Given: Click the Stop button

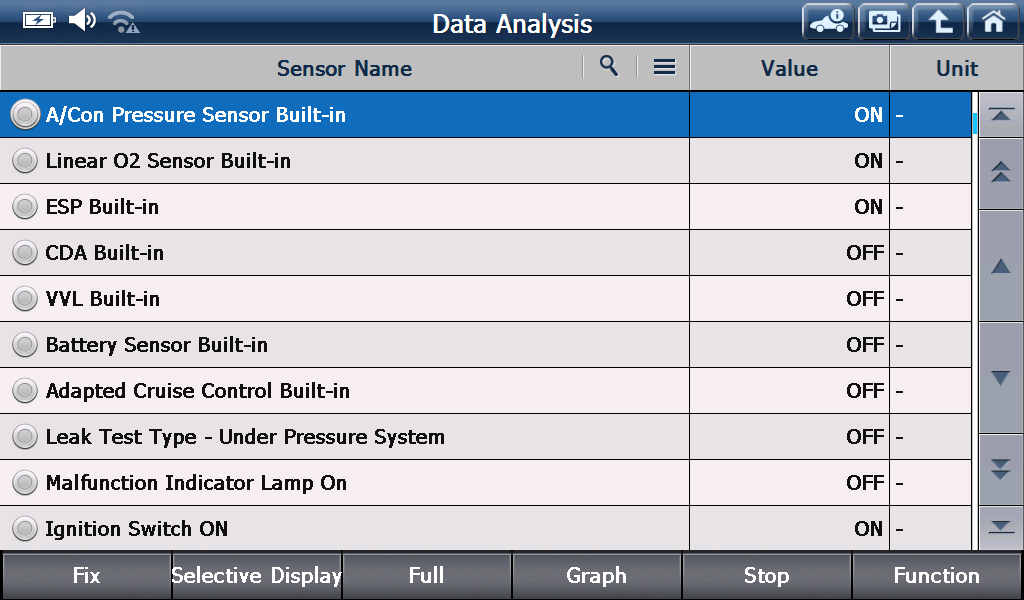Looking at the screenshot, I should click(766, 576).
